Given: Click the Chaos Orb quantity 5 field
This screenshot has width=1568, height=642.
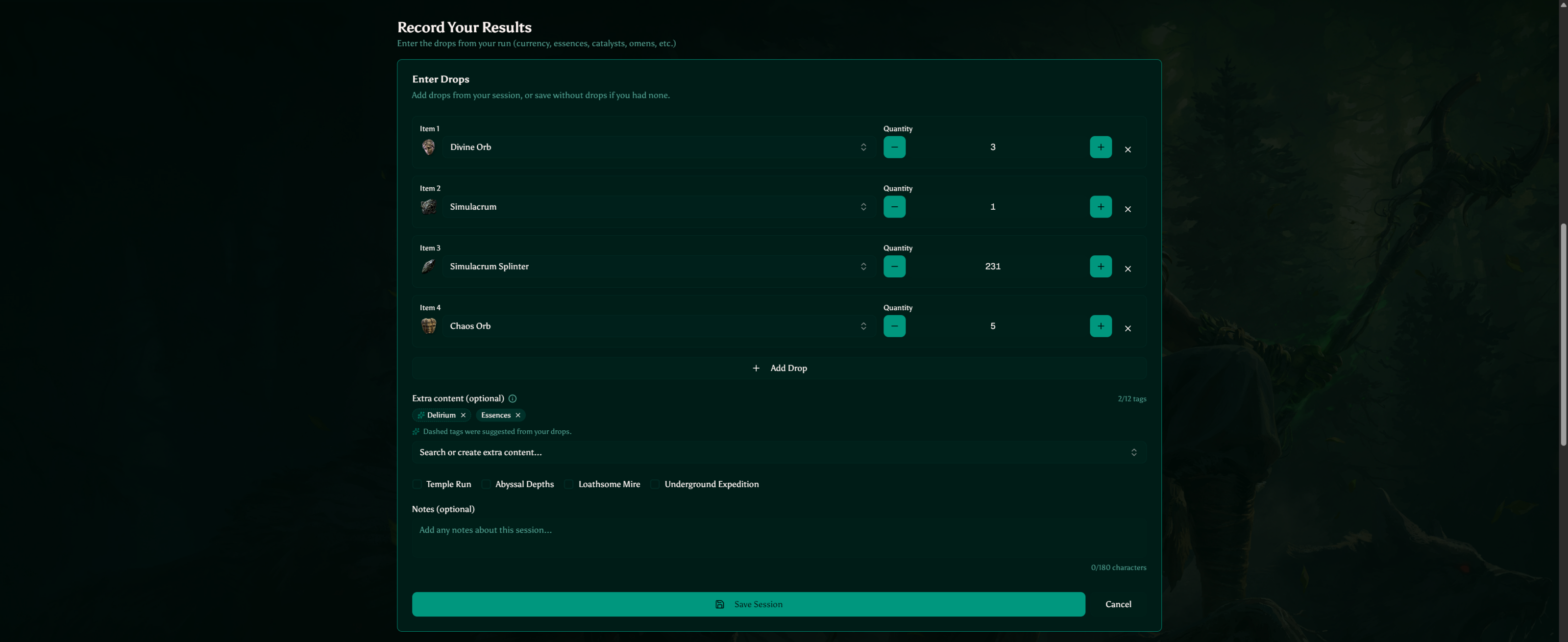Looking at the screenshot, I should click(998, 326).
